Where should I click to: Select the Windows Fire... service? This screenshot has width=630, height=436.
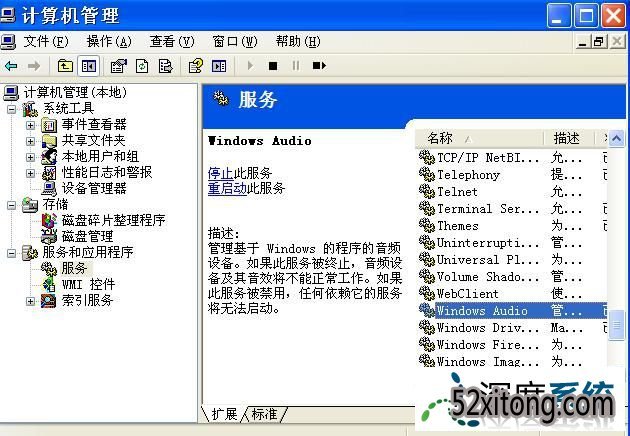click(512, 345)
